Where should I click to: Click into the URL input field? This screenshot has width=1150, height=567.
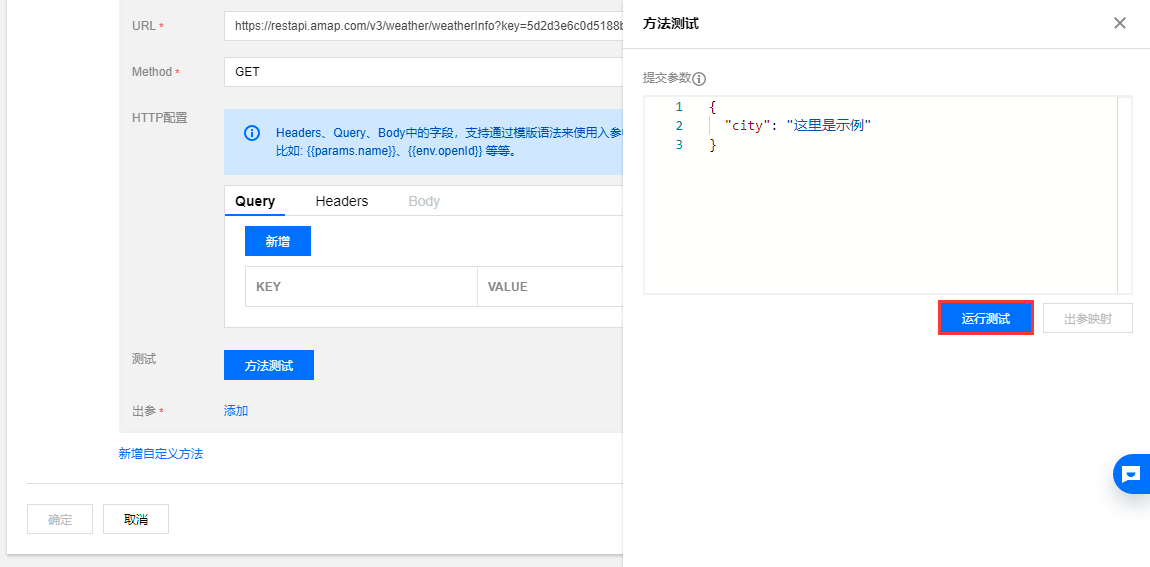pyautogui.click(x=423, y=26)
